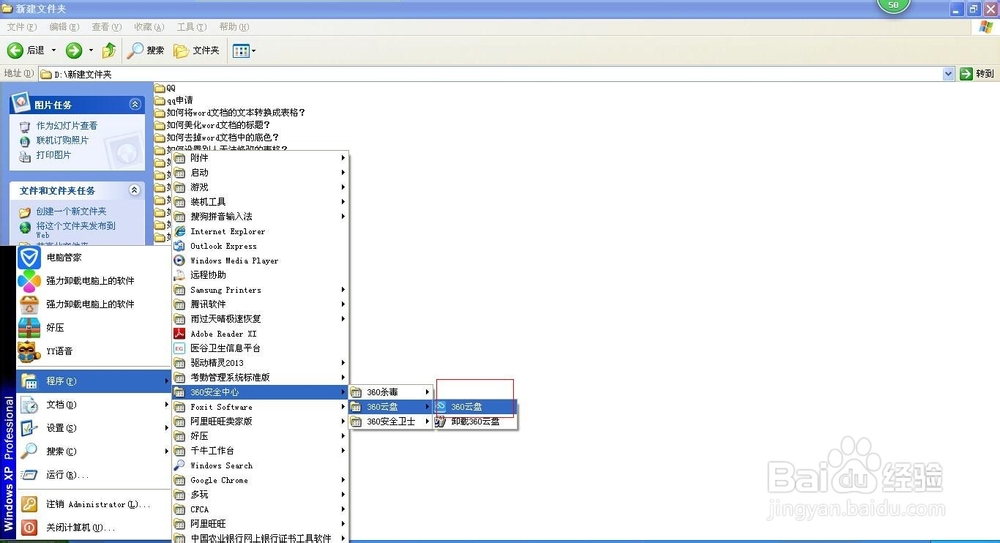Viewport: 1000px width, 543px height.
Task: Launch 好压 from Start menu
Action: click(x=93, y=328)
